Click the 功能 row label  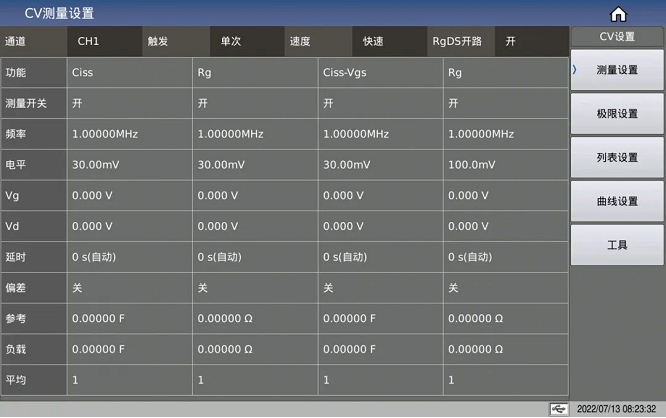(x=34, y=73)
